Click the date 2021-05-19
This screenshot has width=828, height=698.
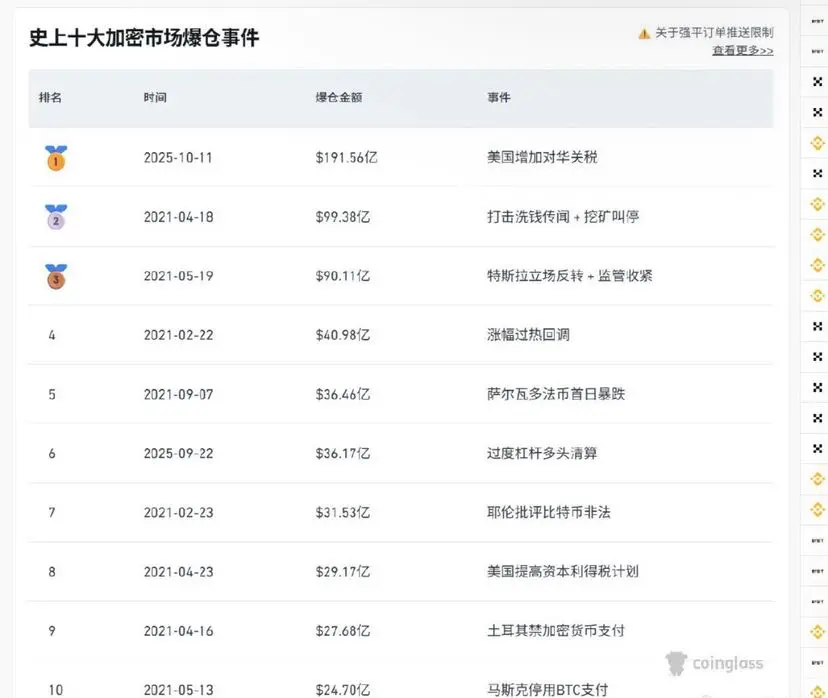[x=178, y=276]
